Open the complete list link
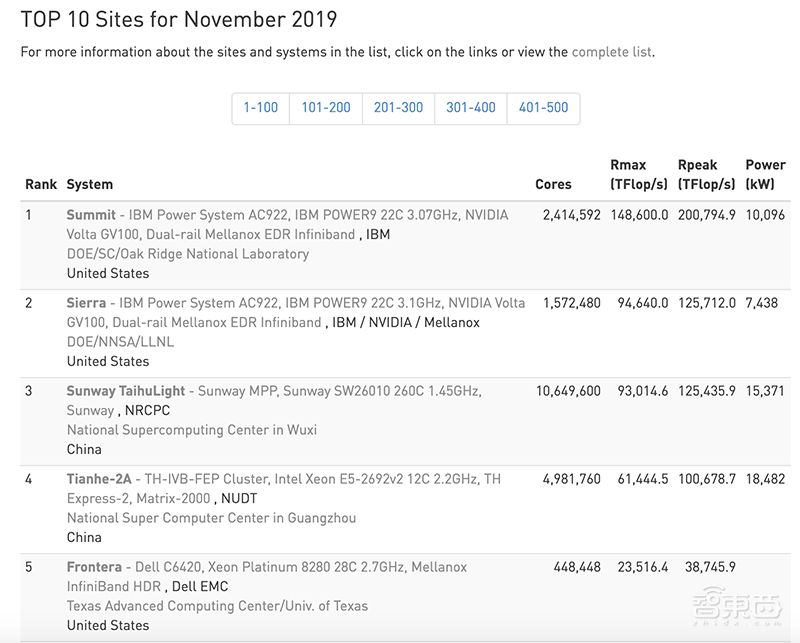Image resolution: width=800 pixels, height=643 pixels. tap(612, 52)
